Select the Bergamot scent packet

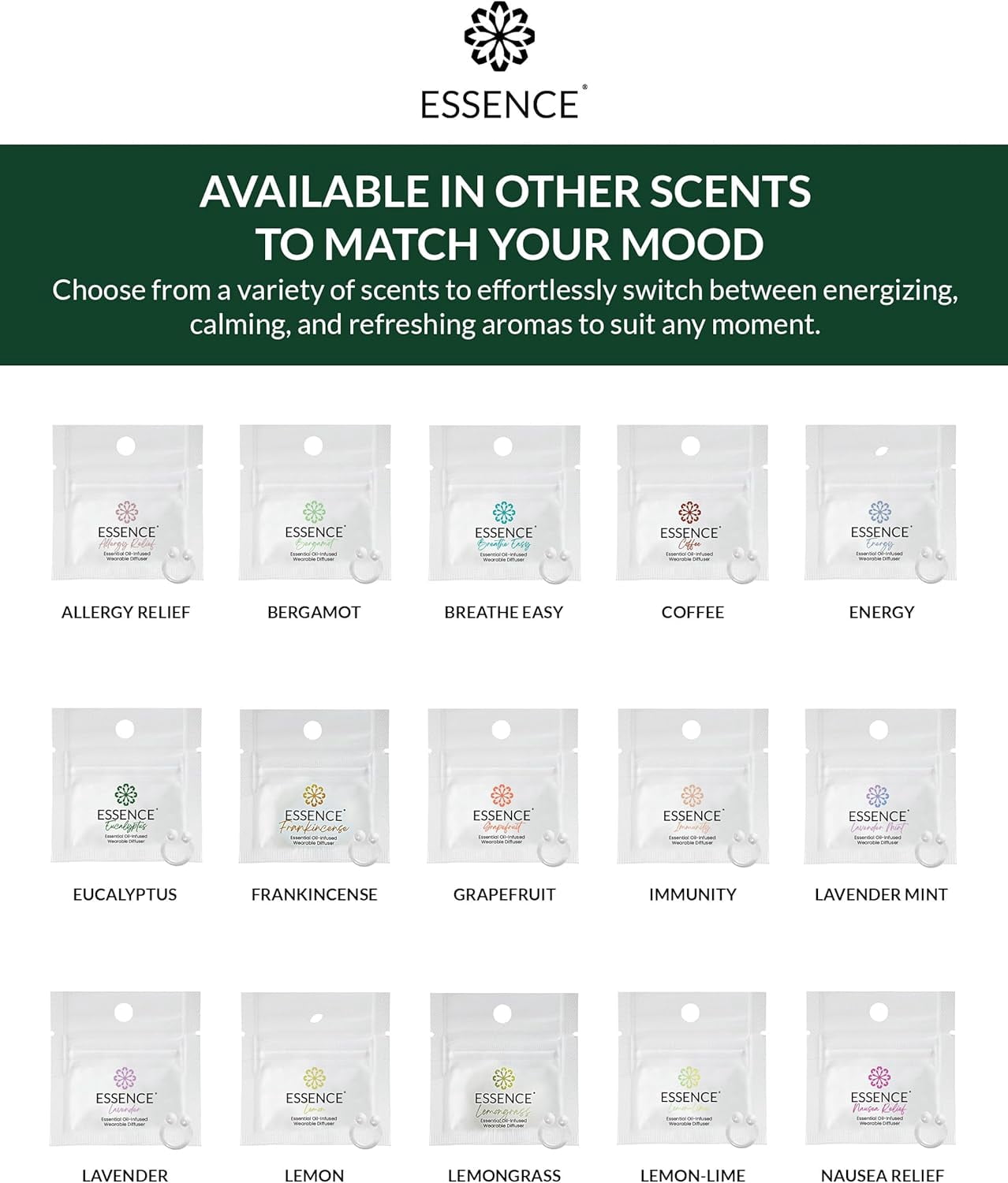[x=315, y=503]
